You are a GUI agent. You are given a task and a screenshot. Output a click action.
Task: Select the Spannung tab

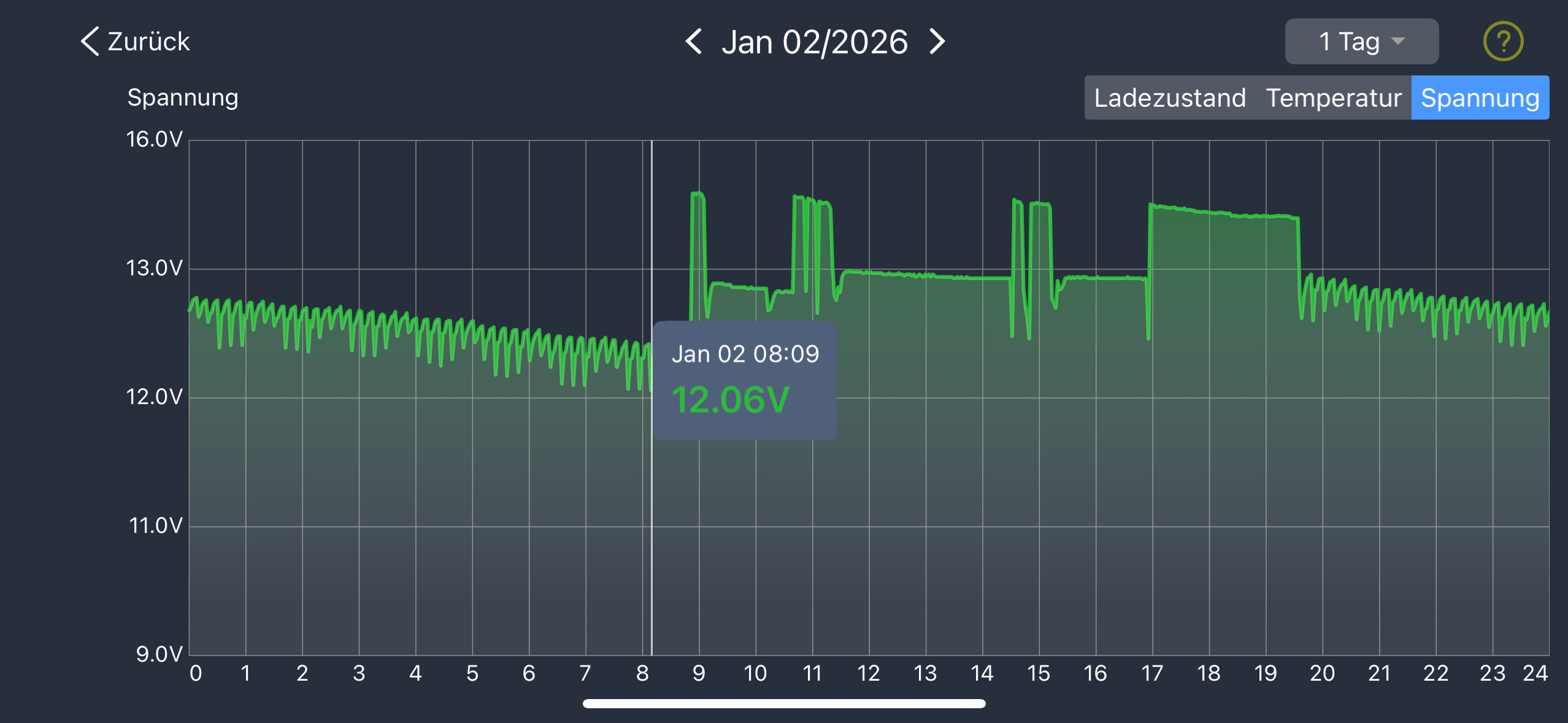[x=1479, y=98]
